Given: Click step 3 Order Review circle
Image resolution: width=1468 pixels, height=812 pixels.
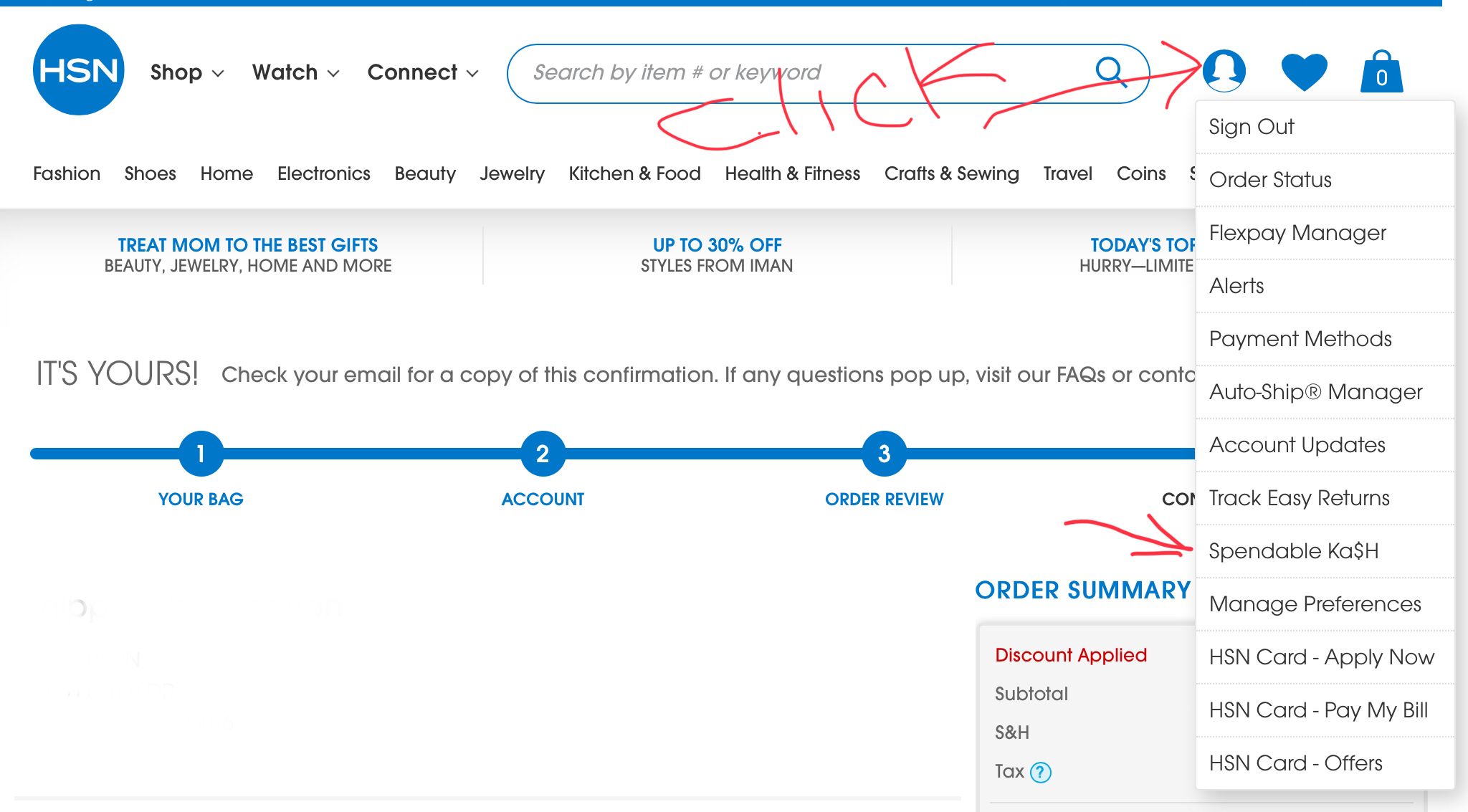Looking at the screenshot, I should [885, 454].
